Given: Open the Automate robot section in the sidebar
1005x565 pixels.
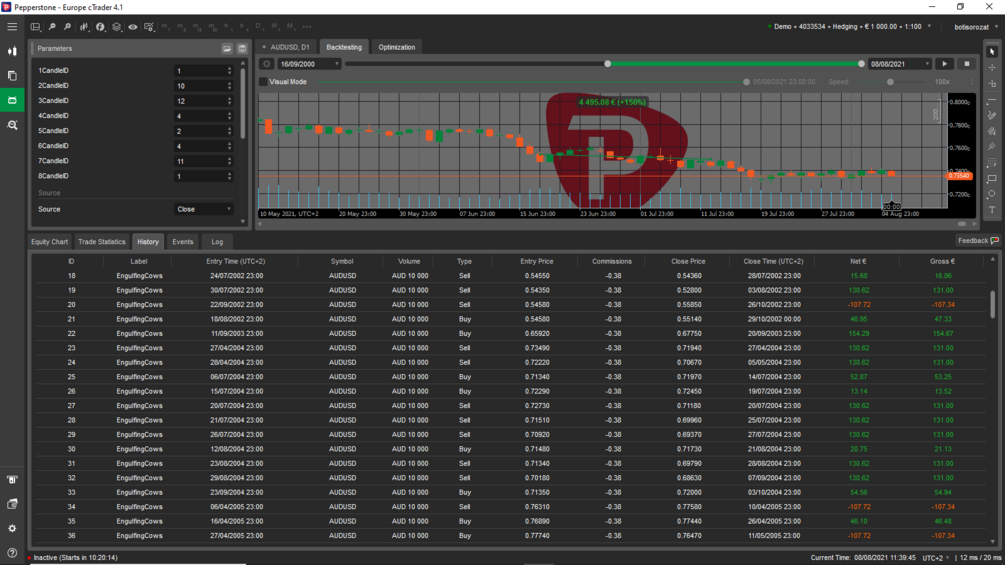Looking at the screenshot, I should (x=12, y=100).
